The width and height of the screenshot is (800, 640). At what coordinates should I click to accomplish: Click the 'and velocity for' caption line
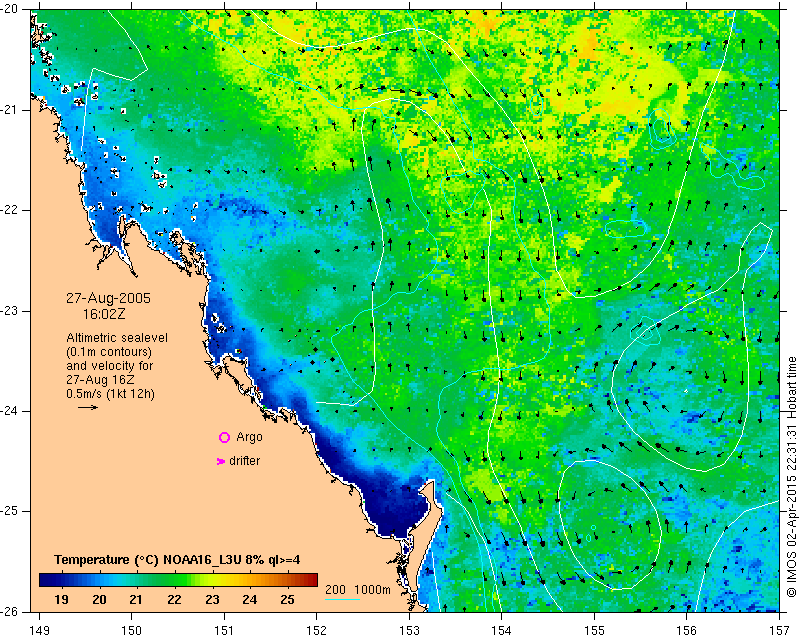[109, 366]
